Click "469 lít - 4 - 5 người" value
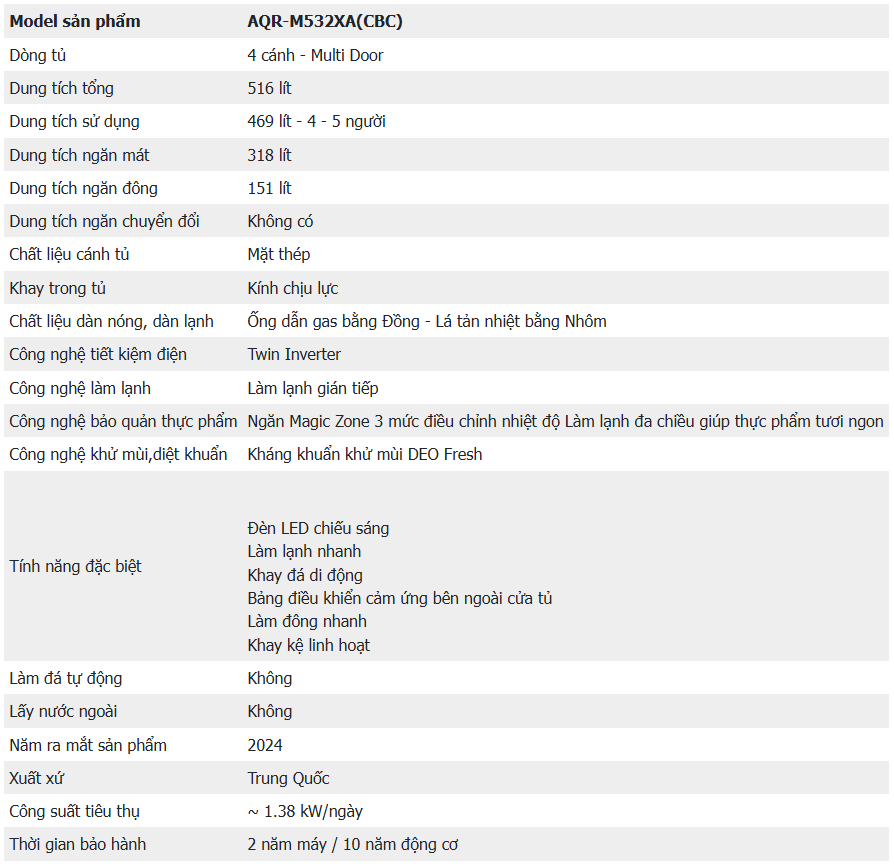 pyautogui.click(x=316, y=121)
